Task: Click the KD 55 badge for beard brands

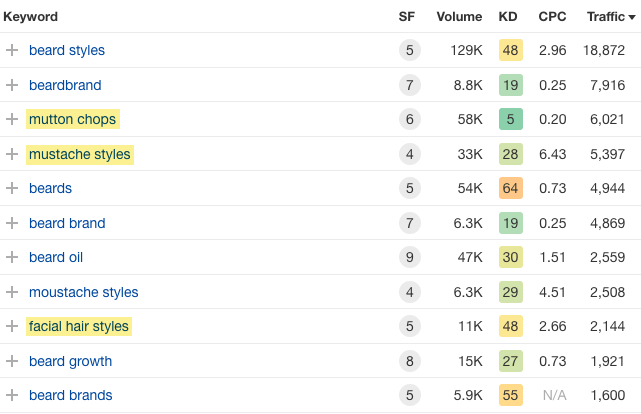Action: pos(510,395)
